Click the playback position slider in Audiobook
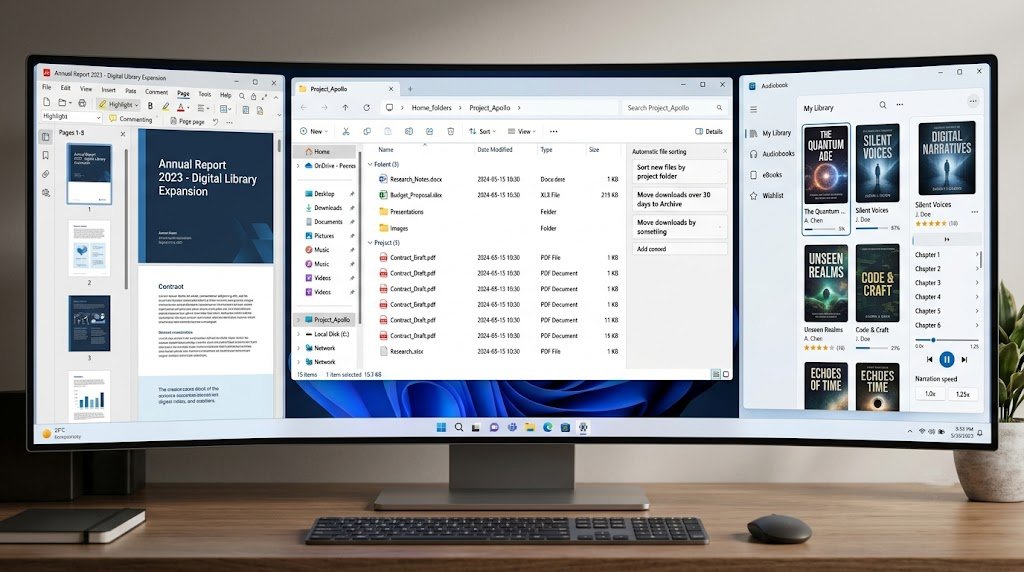Image resolution: width=1024 pixels, height=572 pixels. pyautogui.click(x=946, y=340)
